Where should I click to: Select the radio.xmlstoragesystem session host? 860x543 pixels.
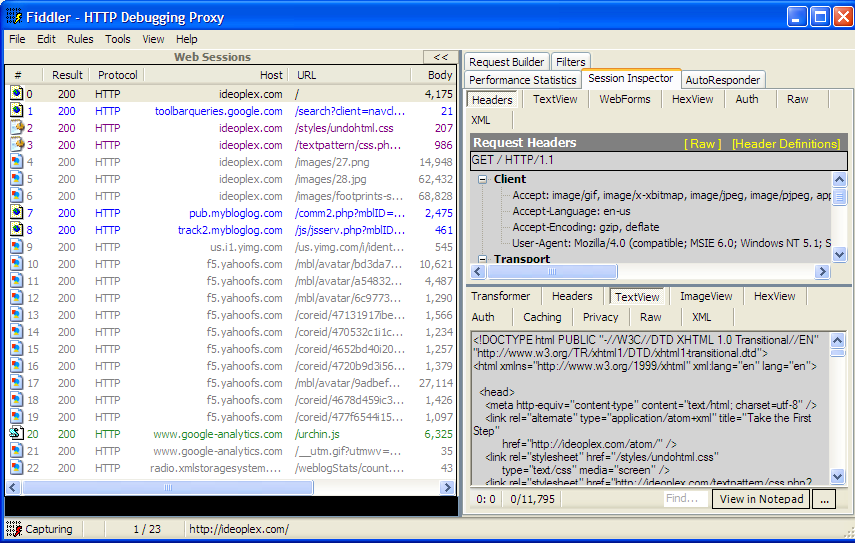coord(216,468)
